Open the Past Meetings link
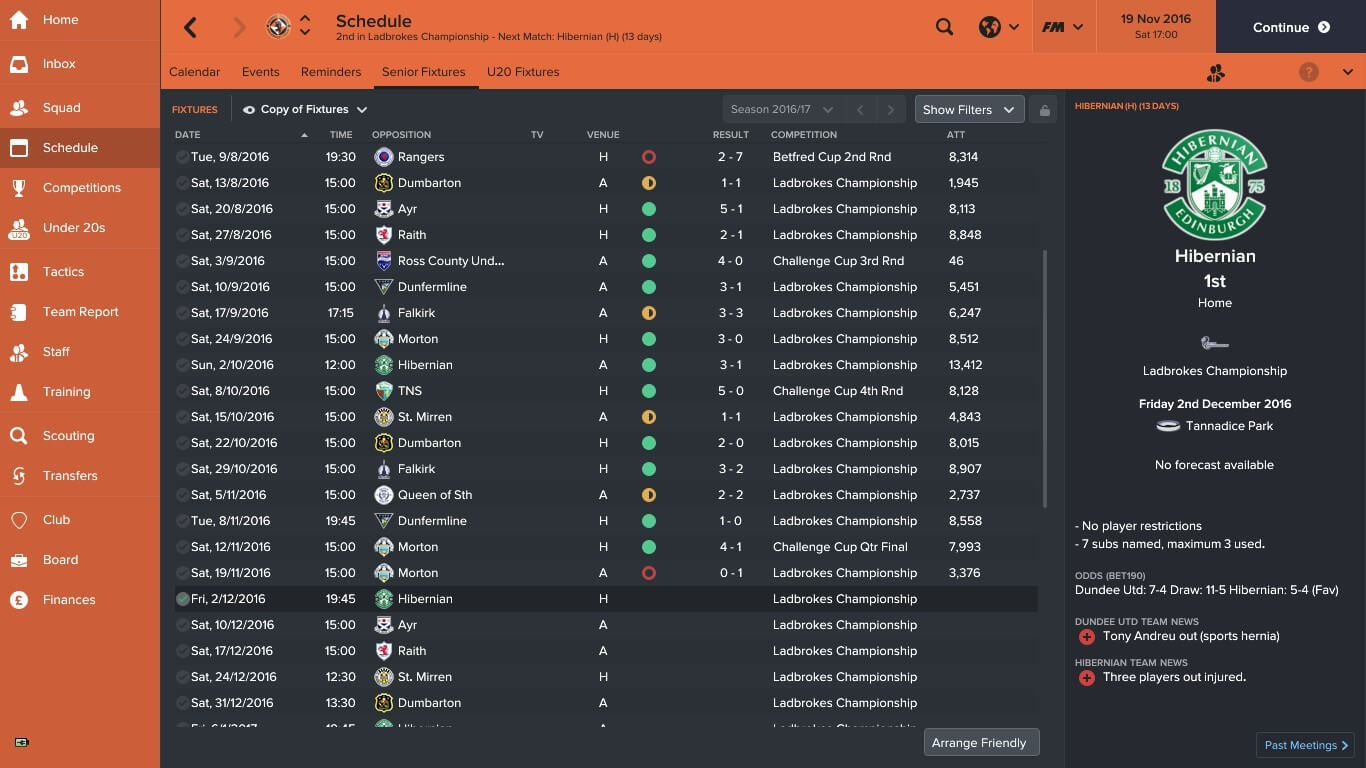Viewport: 1366px width, 768px height. coord(1306,745)
